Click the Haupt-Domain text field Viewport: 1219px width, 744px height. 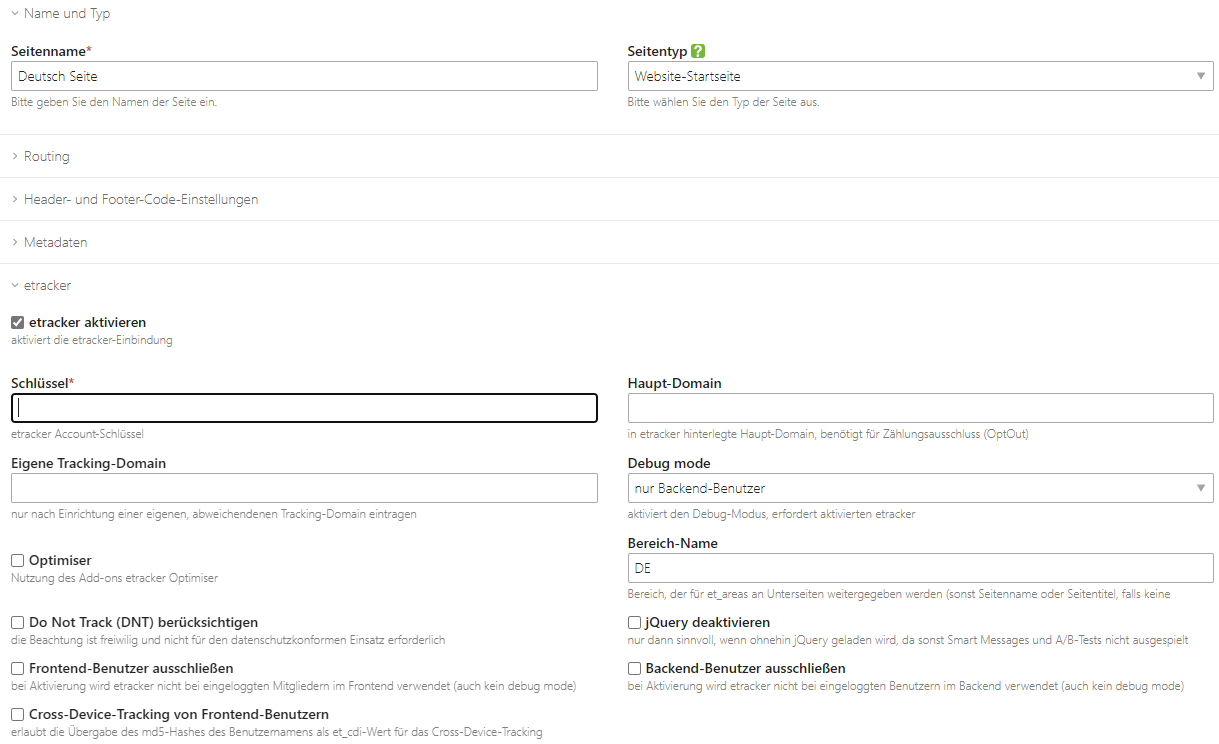(x=920, y=408)
